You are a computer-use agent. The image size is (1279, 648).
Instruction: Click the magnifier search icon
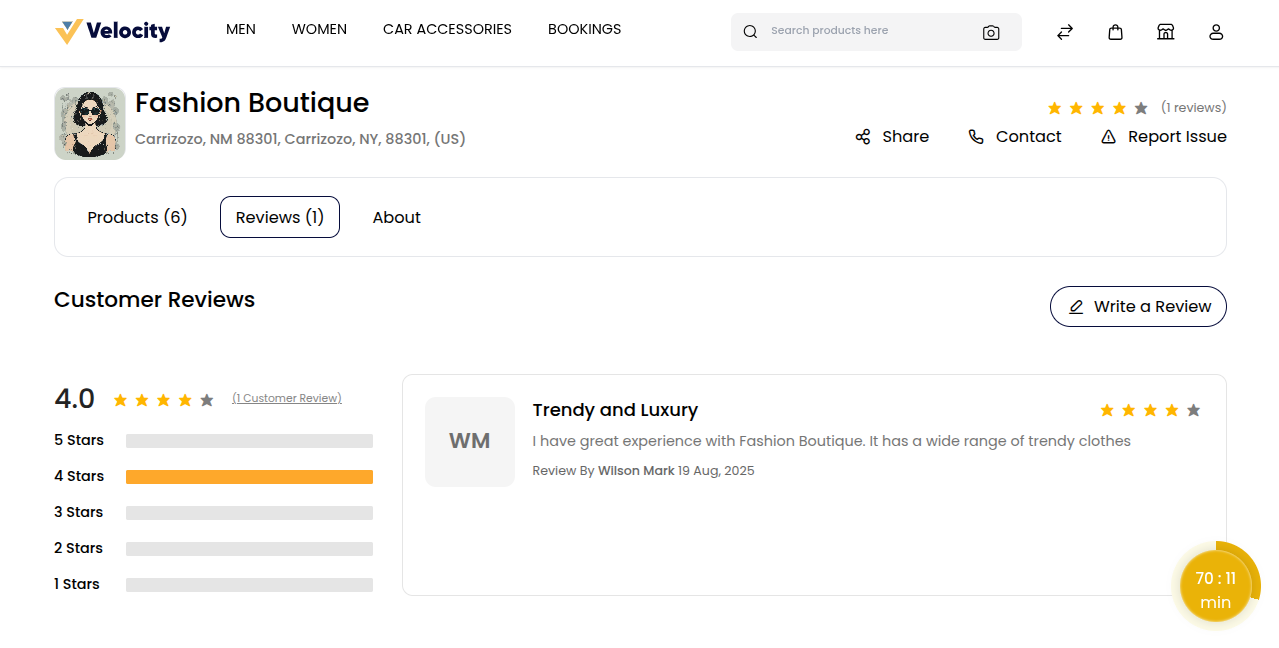tap(750, 32)
